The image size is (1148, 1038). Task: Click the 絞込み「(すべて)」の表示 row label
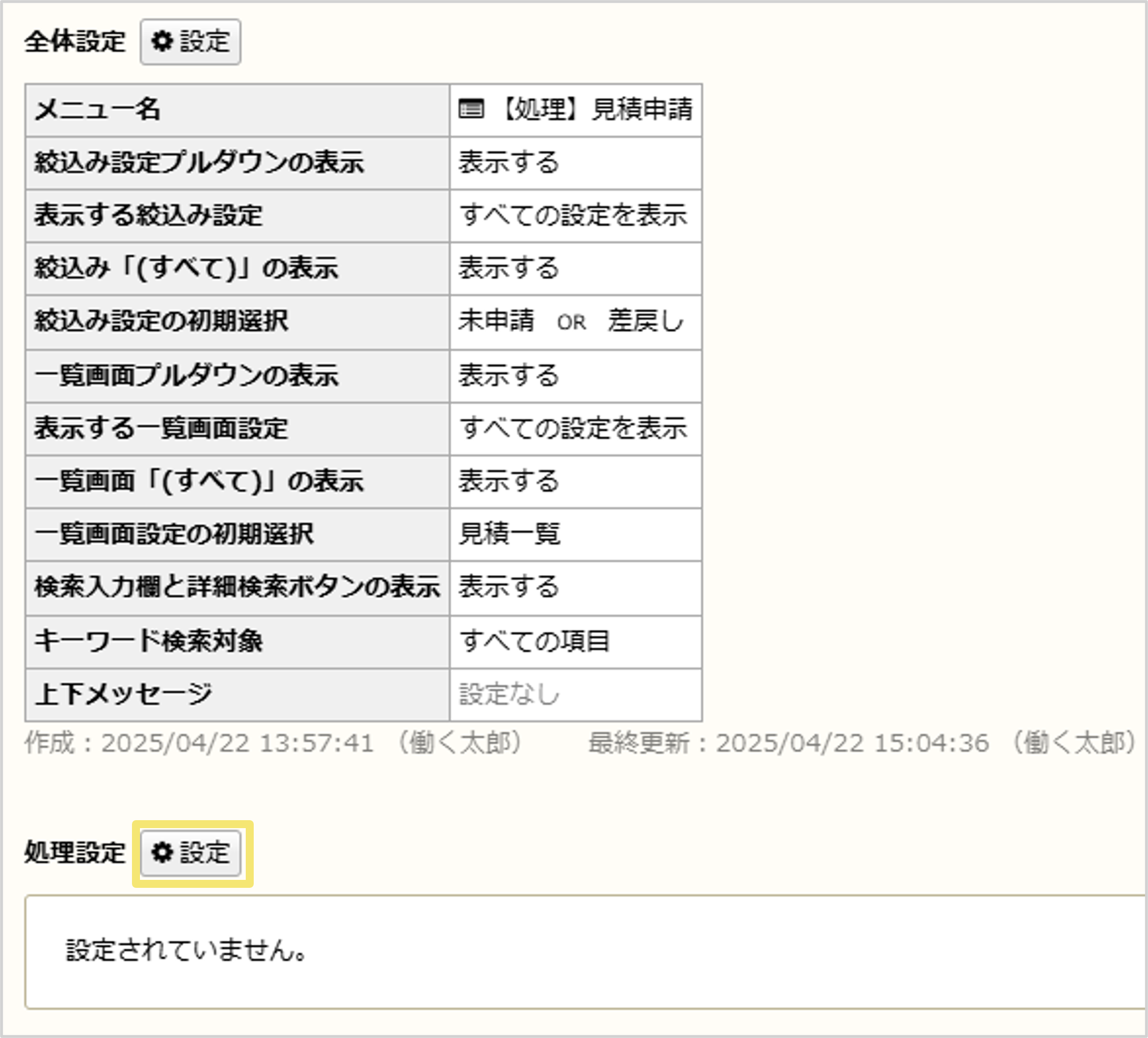click(x=186, y=269)
